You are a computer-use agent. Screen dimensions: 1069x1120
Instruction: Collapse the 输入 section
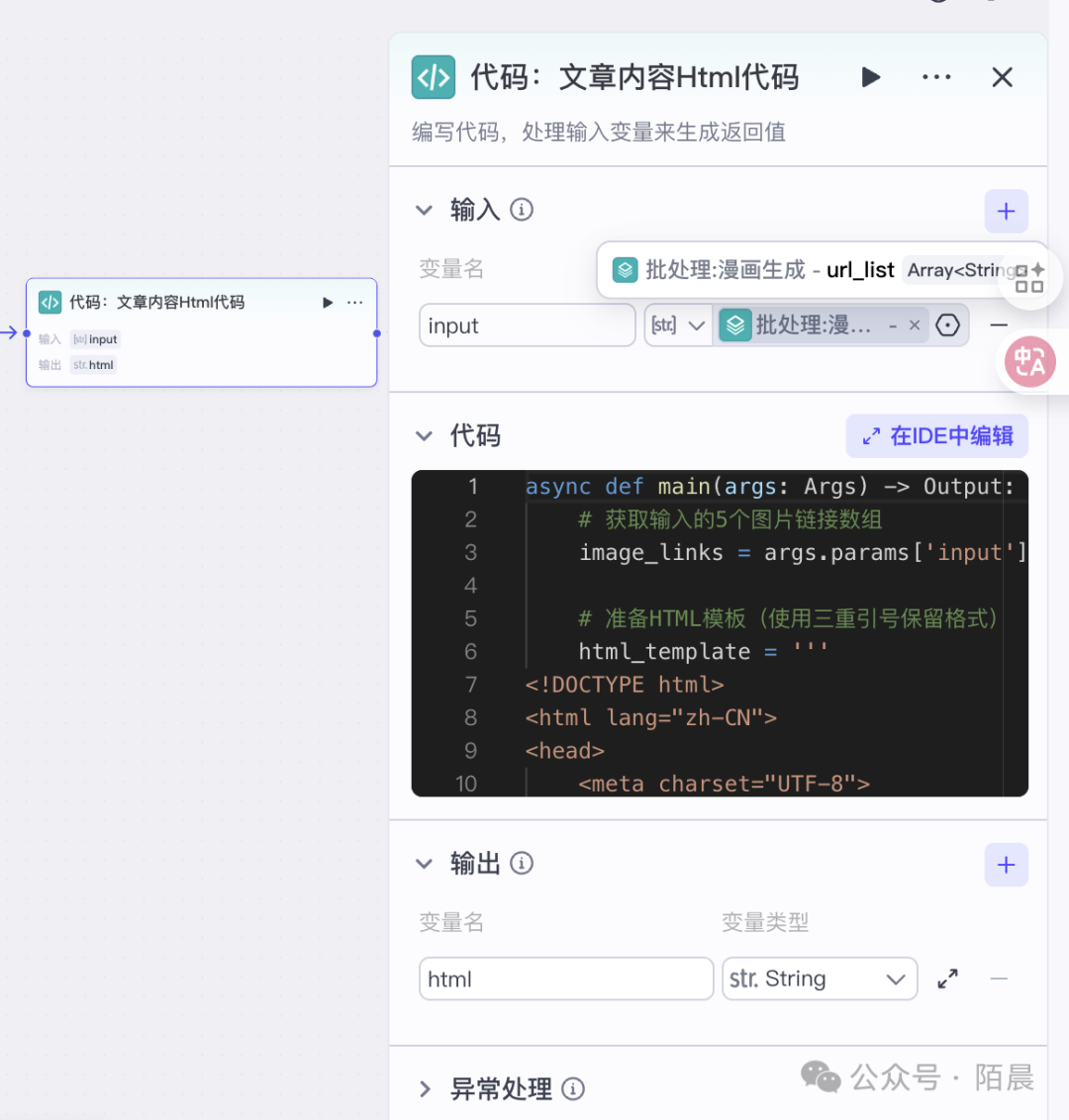click(425, 210)
